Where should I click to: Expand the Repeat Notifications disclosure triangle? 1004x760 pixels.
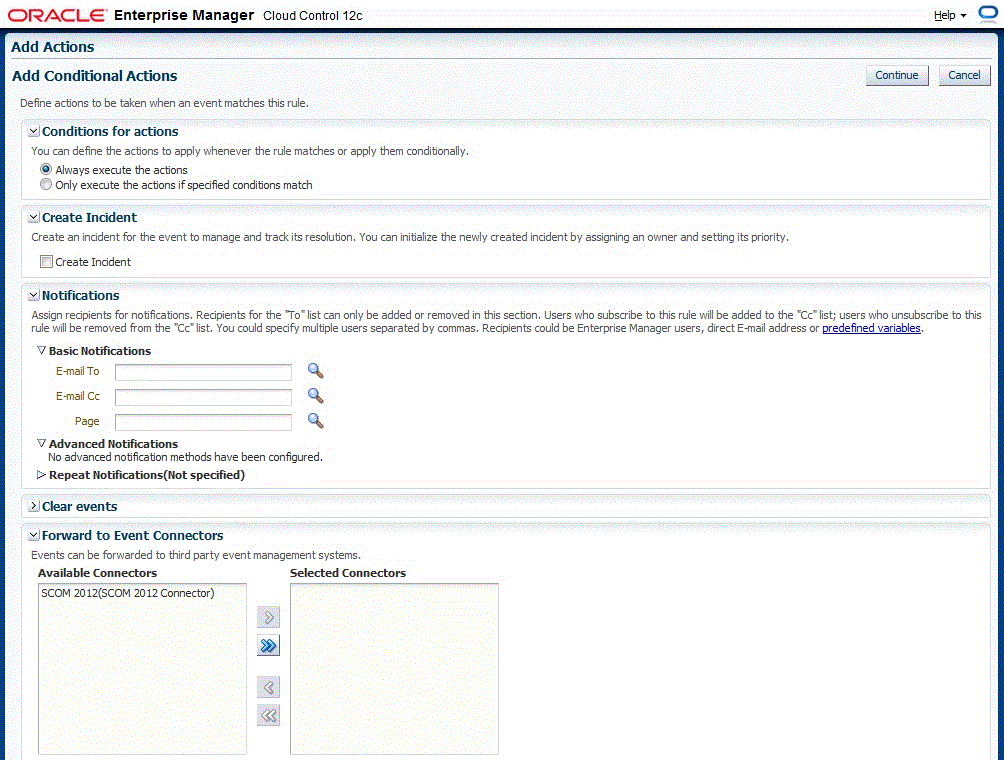coord(42,475)
